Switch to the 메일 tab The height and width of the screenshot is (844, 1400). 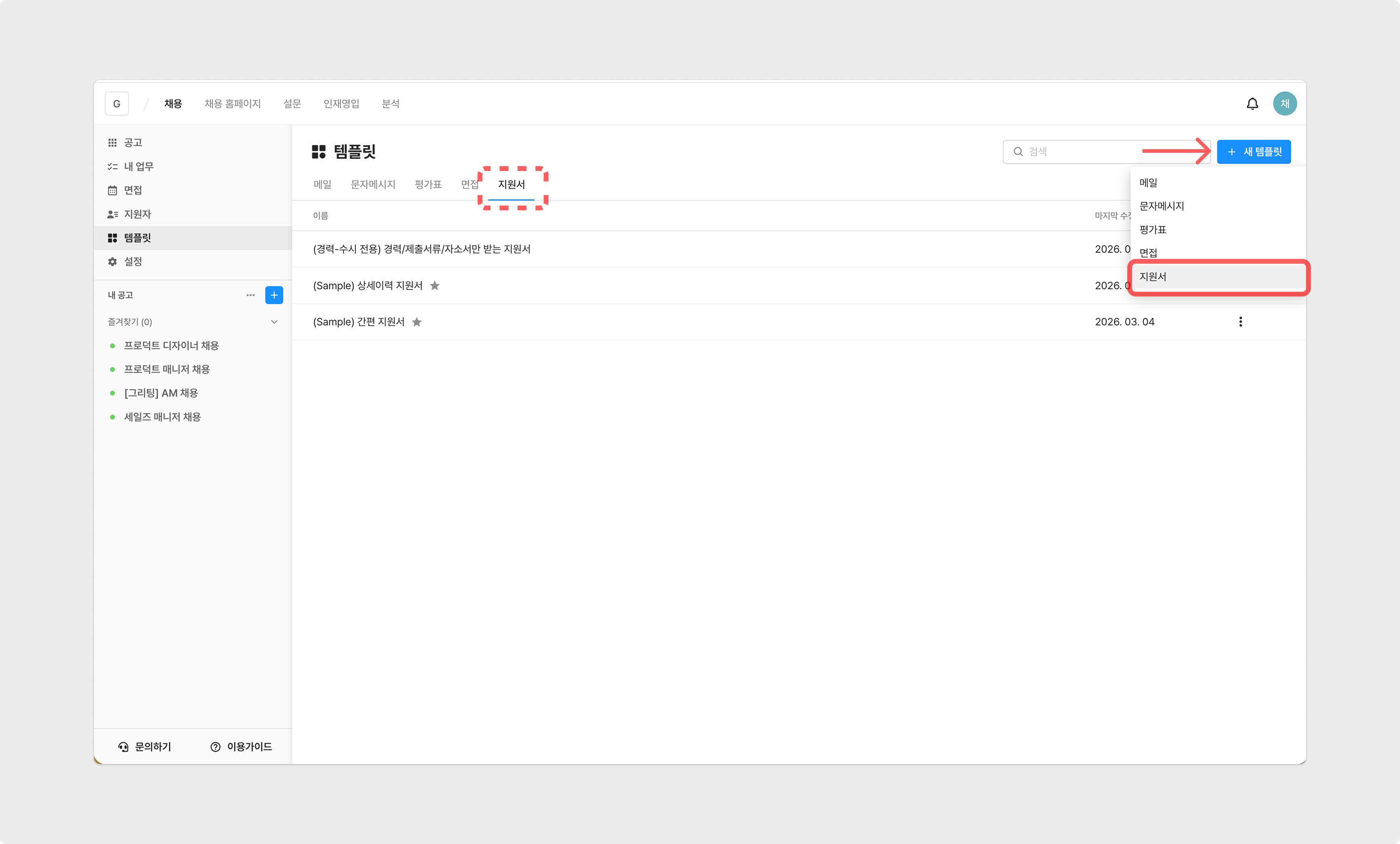point(322,184)
